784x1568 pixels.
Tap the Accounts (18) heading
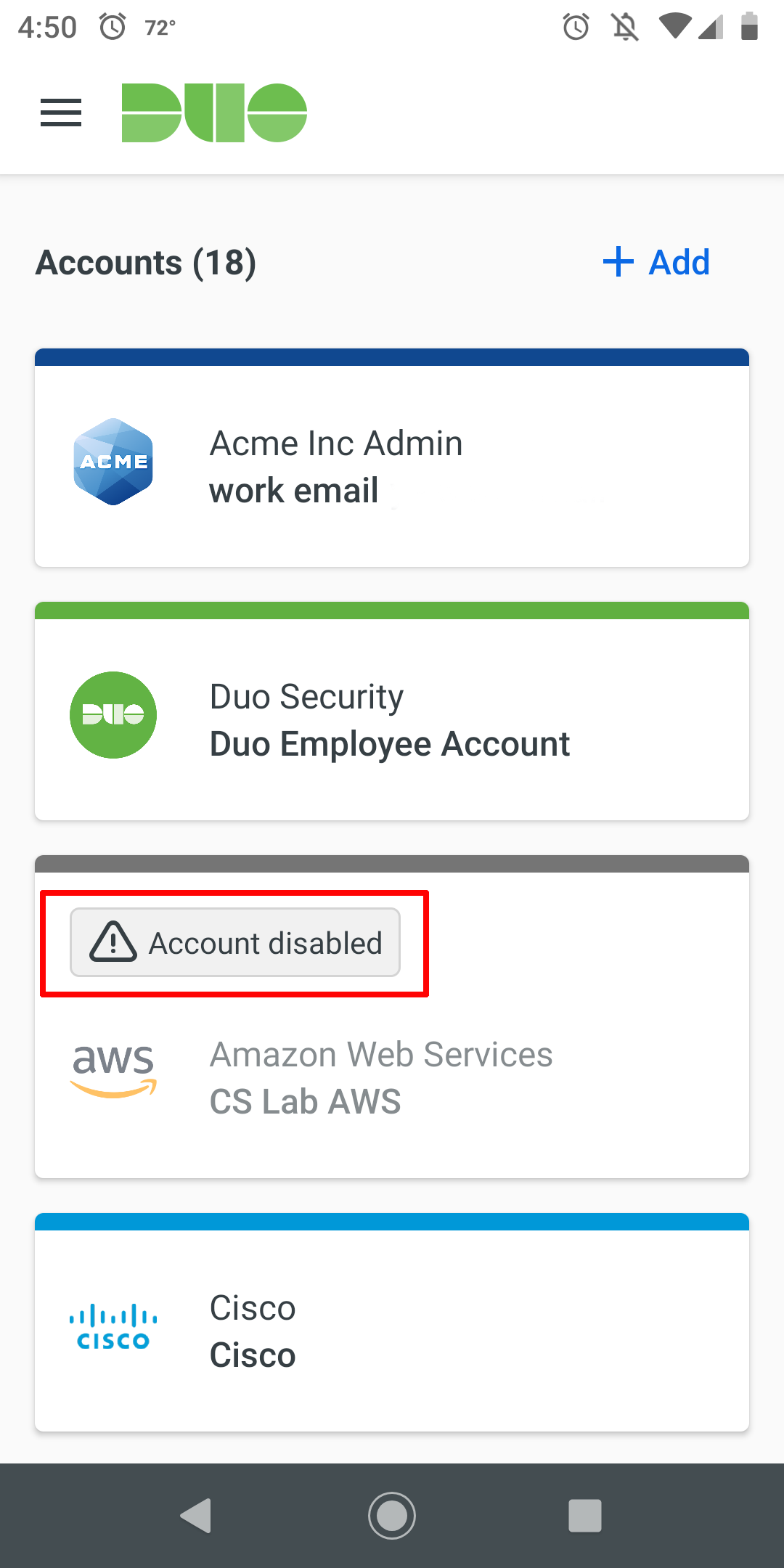[x=145, y=263]
